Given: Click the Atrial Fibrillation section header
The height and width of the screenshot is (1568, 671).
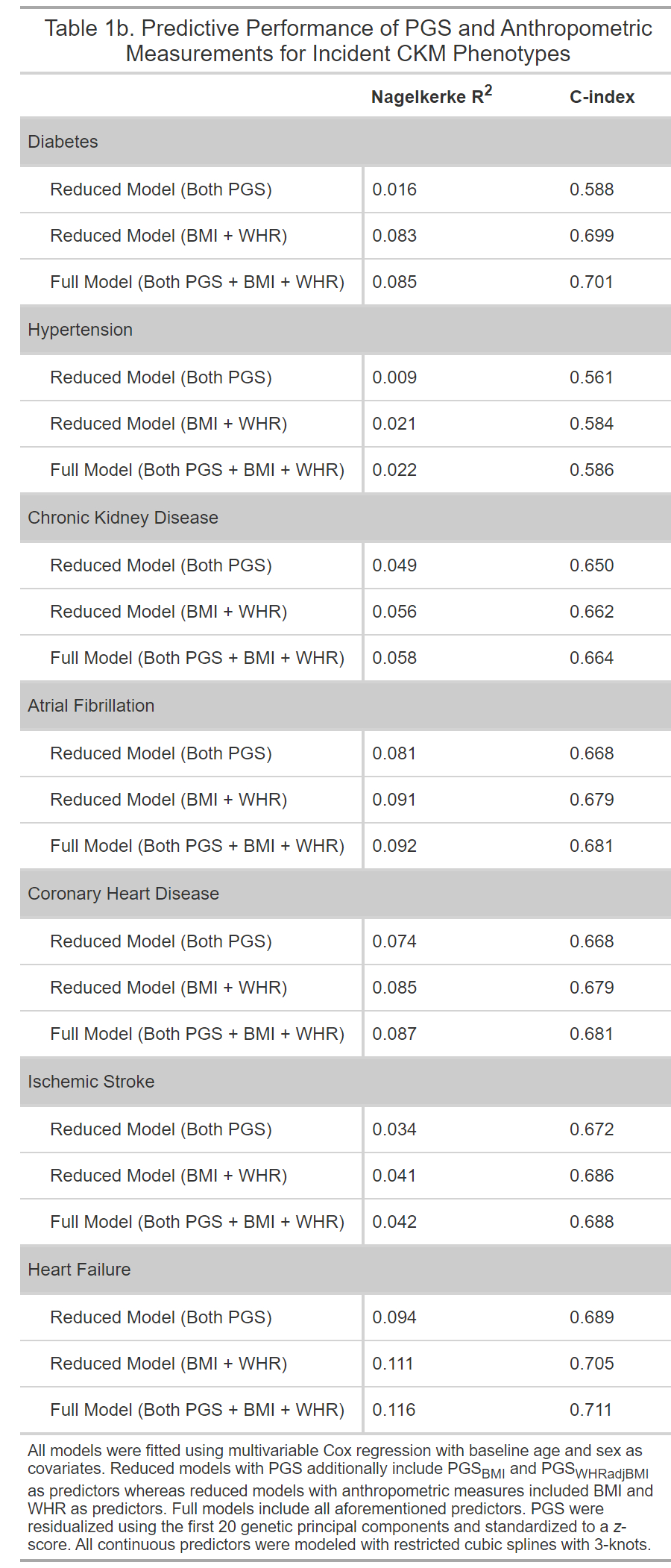Looking at the screenshot, I should pyautogui.click(x=91, y=706).
